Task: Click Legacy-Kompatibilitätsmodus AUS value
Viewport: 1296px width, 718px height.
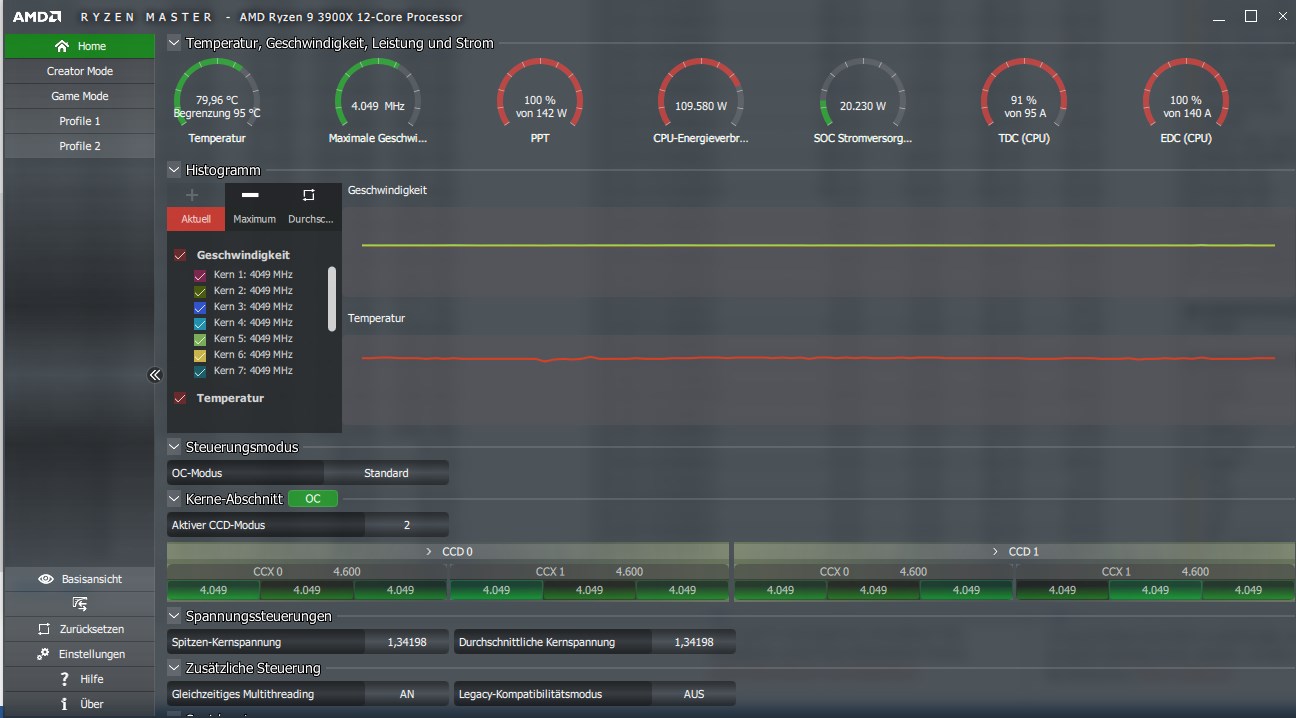Action: tap(694, 694)
